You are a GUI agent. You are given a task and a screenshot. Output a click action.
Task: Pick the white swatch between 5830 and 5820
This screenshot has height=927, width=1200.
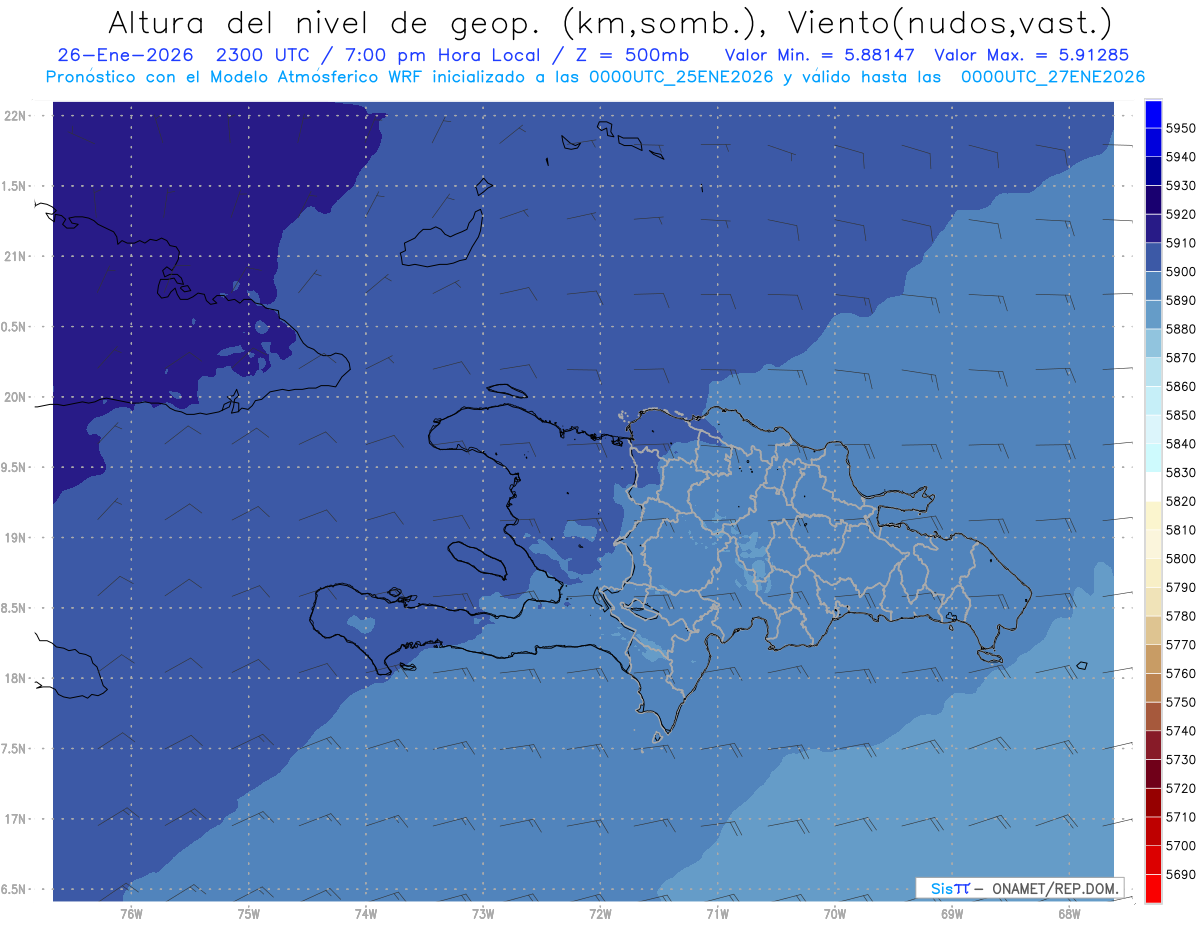pyautogui.click(x=1153, y=487)
